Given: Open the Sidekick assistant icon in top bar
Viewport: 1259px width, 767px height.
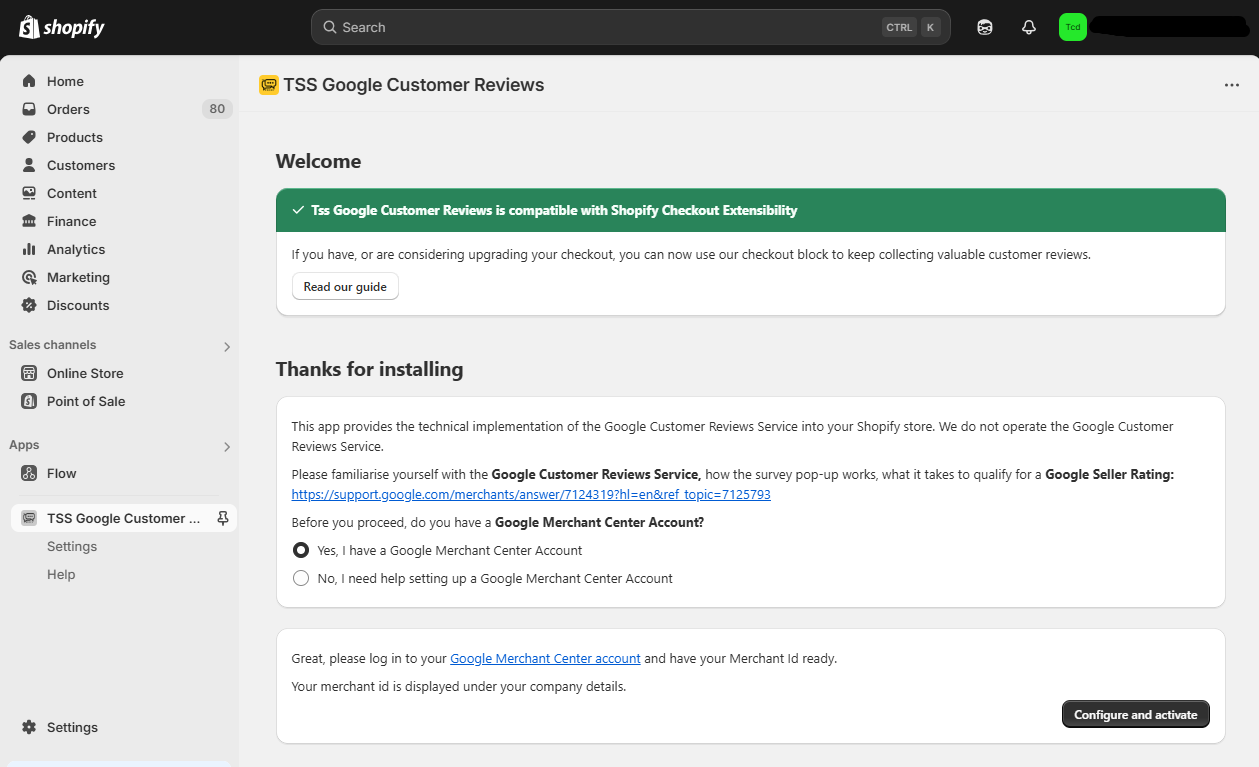Looking at the screenshot, I should (985, 27).
